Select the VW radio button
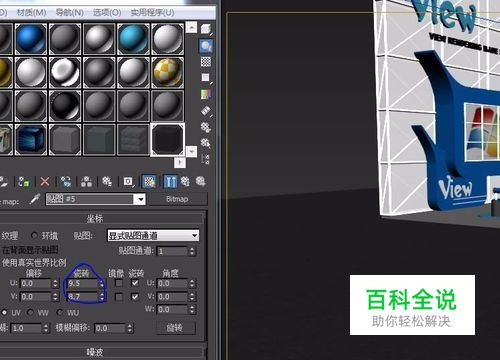This screenshot has height=360, width=500. click(x=31, y=313)
